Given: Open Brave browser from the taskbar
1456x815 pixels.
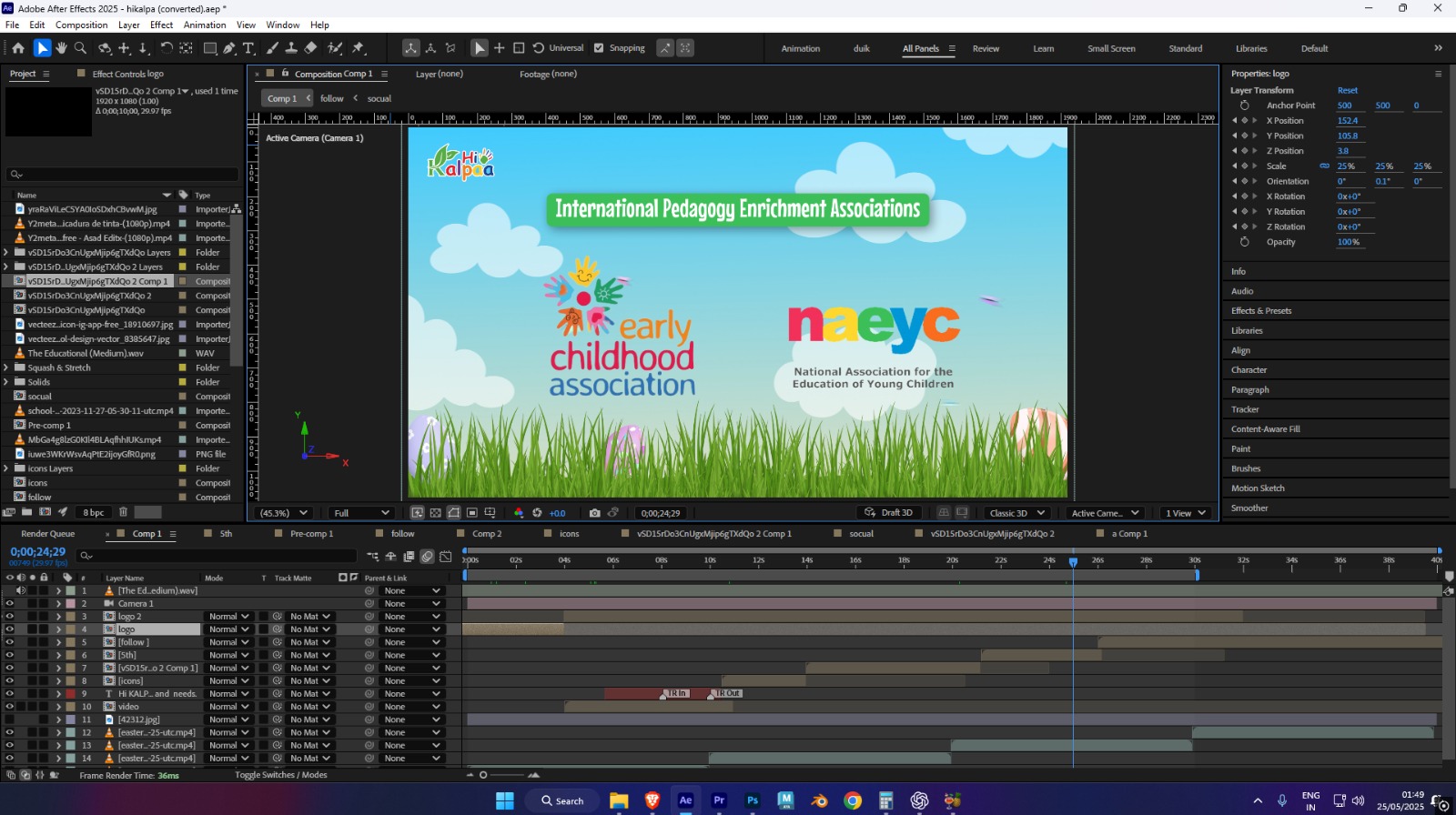Looking at the screenshot, I should (652, 800).
